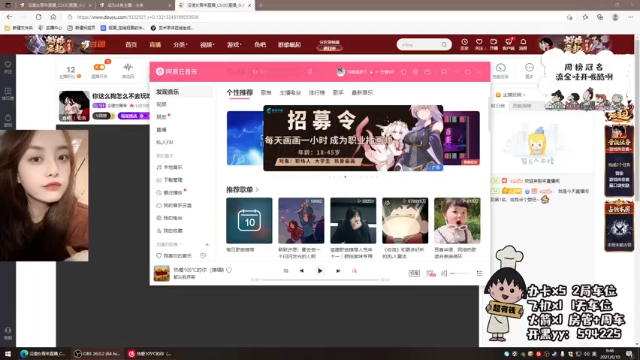This screenshot has height=360, width=640.
Task: Open the messages mail icon in music header
Action: (x=427, y=72)
